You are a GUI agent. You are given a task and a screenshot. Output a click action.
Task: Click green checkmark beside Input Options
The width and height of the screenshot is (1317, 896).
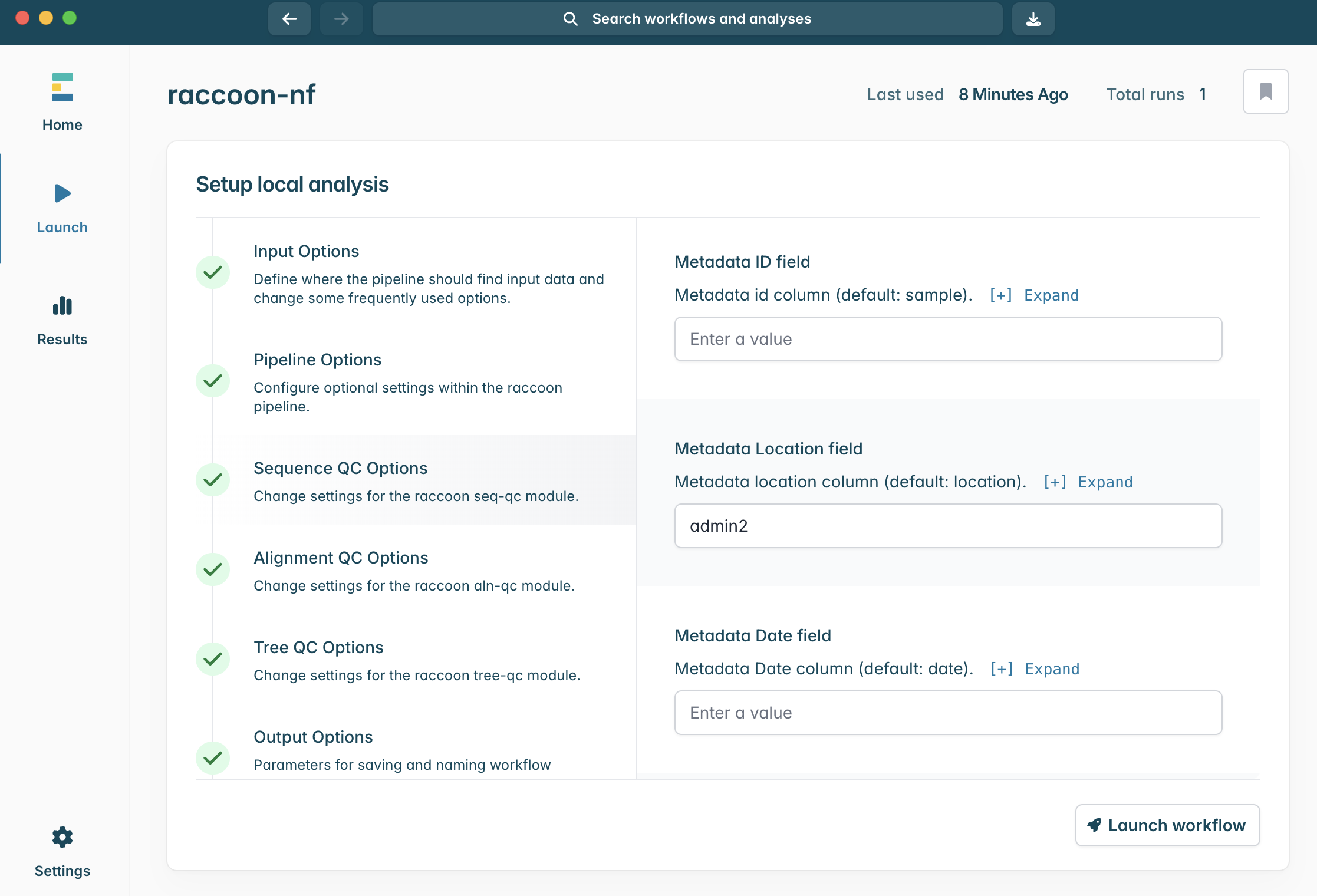click(213, 272)
